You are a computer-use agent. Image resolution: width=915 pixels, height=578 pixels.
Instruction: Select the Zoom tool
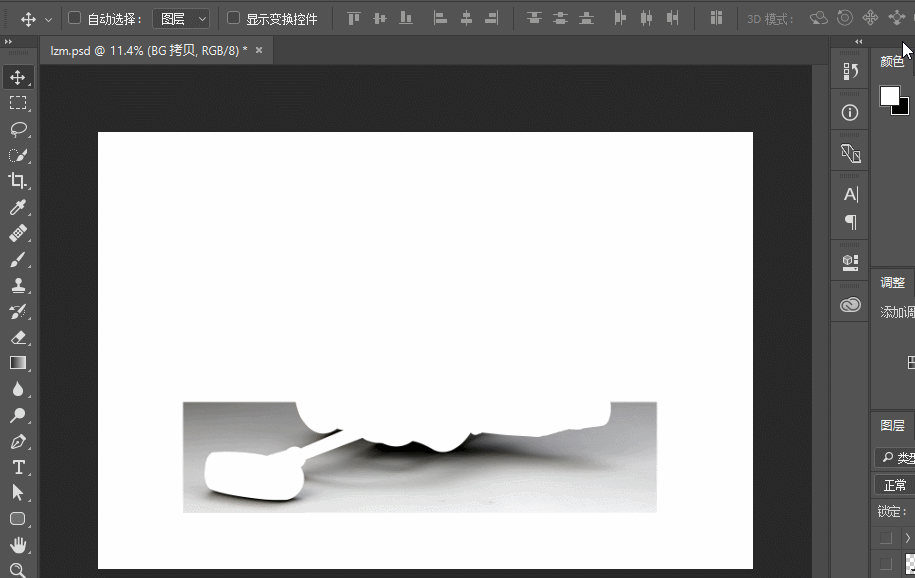[x=18, y=570]
